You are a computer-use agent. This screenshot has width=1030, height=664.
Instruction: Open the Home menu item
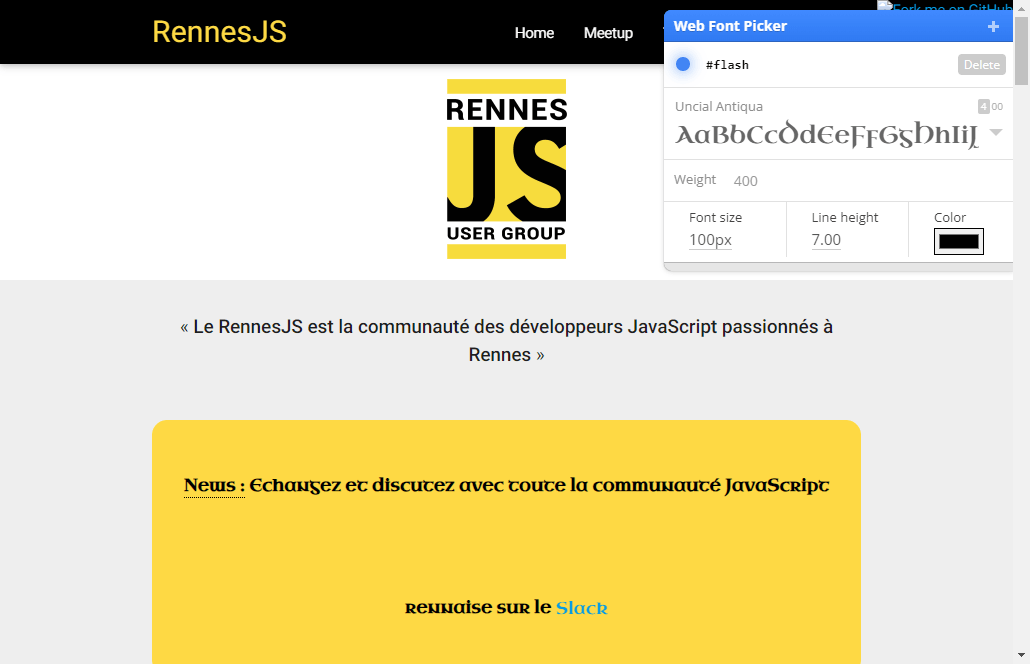[x=534, y=33]
